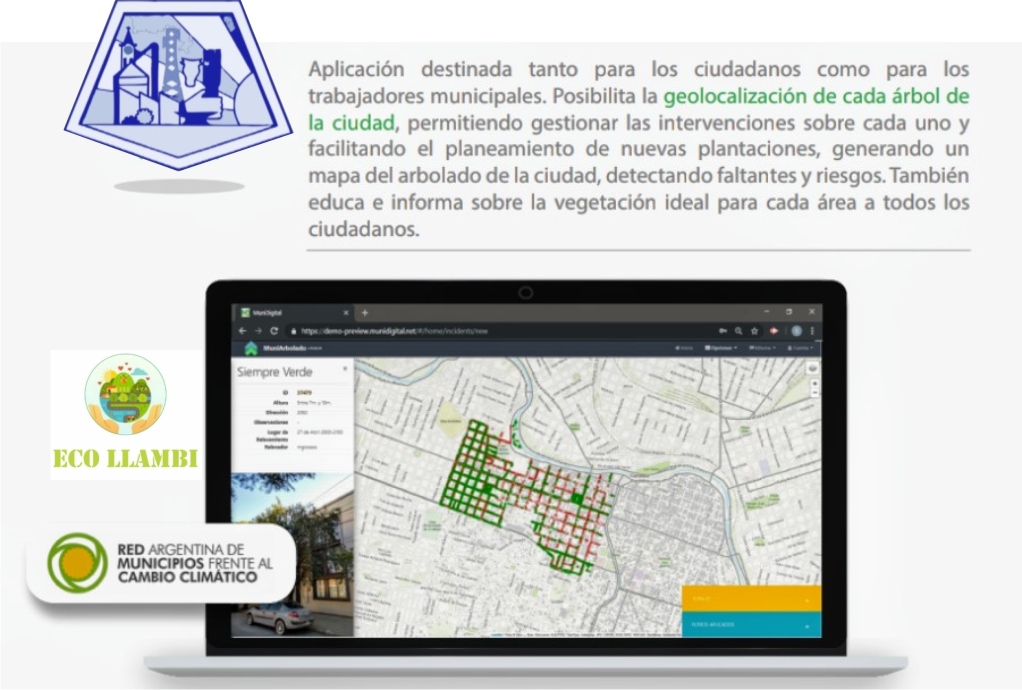Click the Relevador field label
This screenshot has height=690, width=1022.
click(x=276, y=447)
